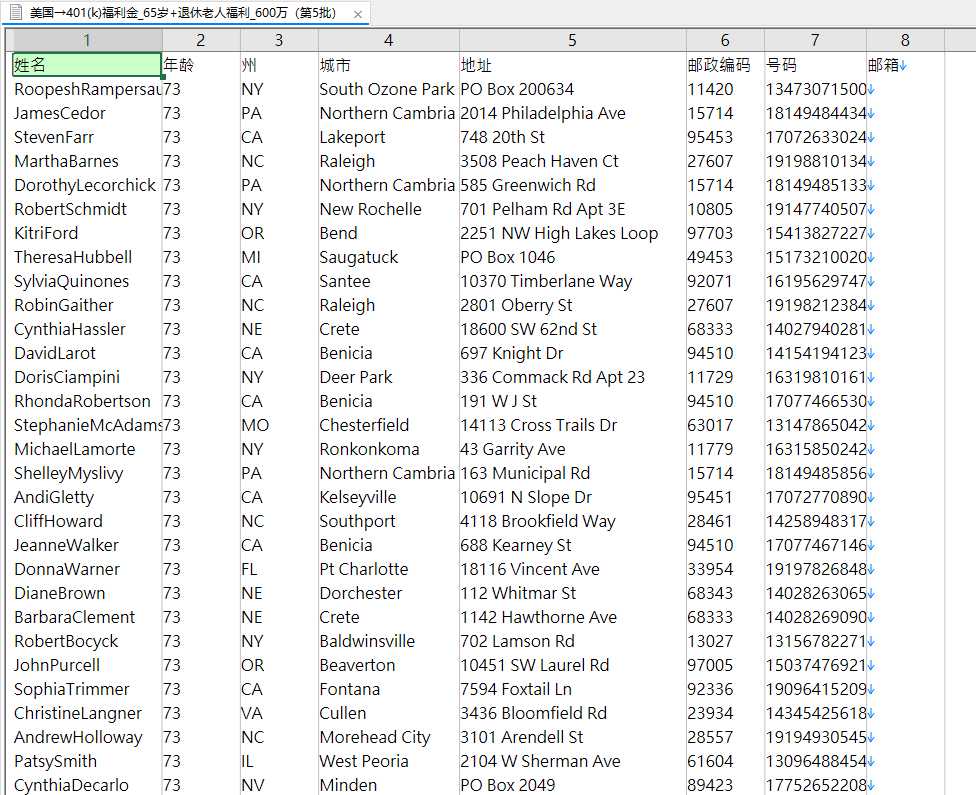This screenshot has width=976, height=795.
Task: Select column header 4
Action: point(388,40)
